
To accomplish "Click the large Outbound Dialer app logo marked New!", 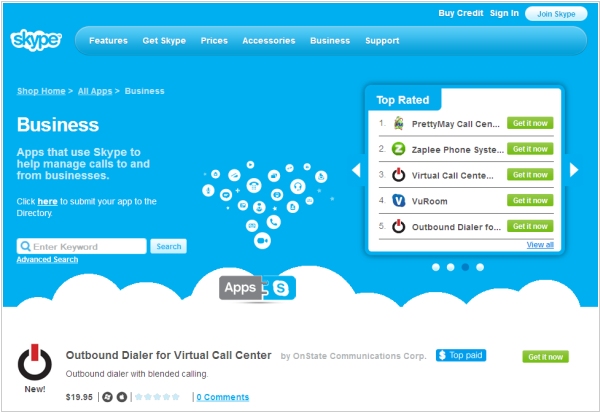I will click(x=34, y=362).
